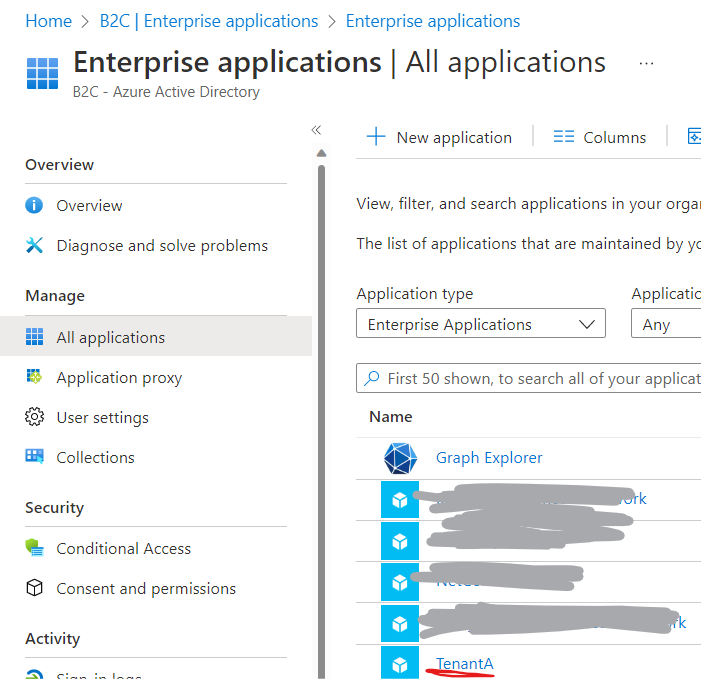This screenshot has width=701, height=680.
Task: Click the partially visible preview features icon
Action: click(x=694, y=136)
